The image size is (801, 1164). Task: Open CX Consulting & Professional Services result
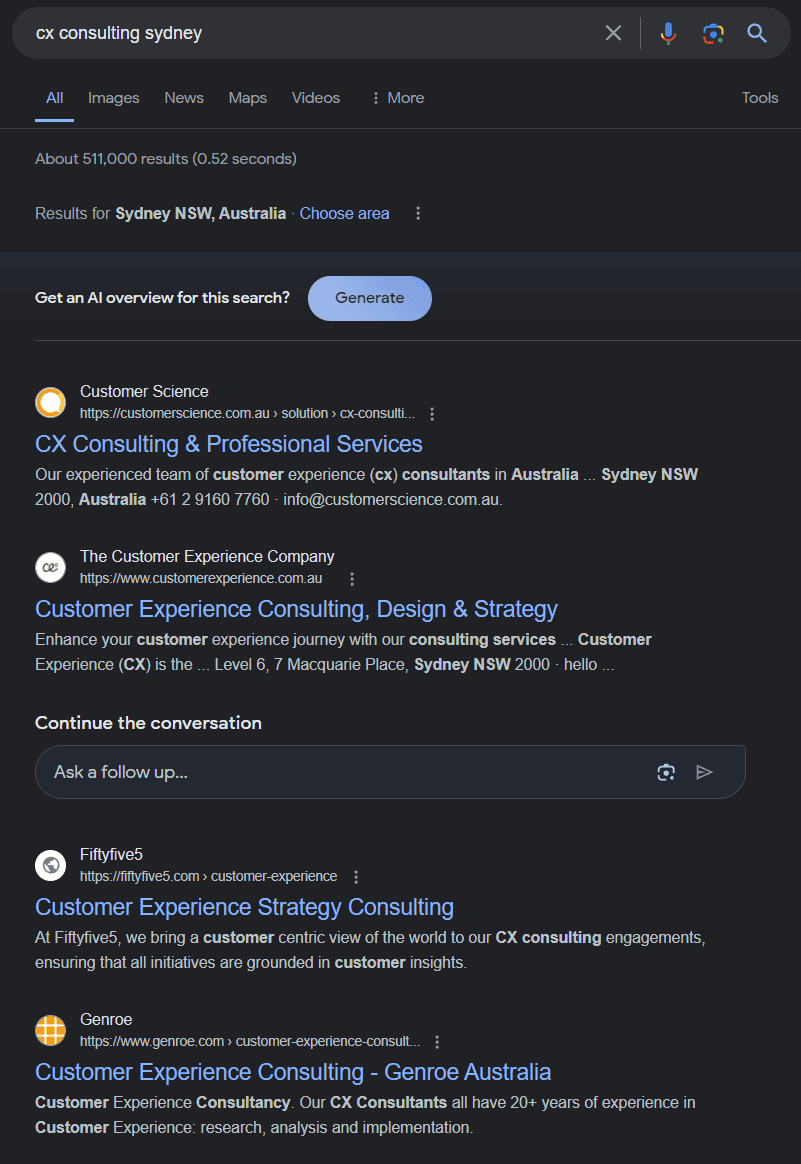[228, 444]
